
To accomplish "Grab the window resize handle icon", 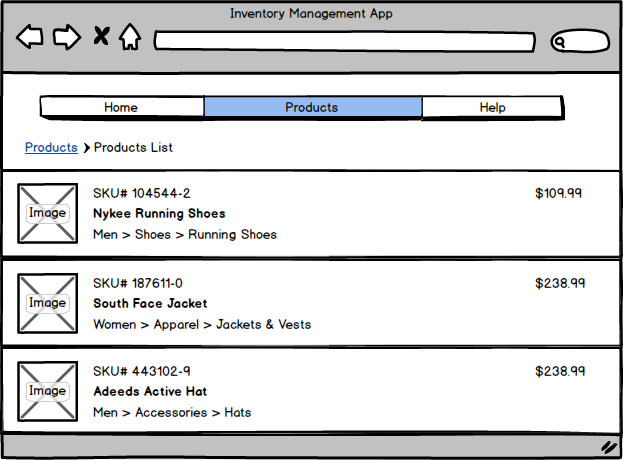I will tap(608, 446).
